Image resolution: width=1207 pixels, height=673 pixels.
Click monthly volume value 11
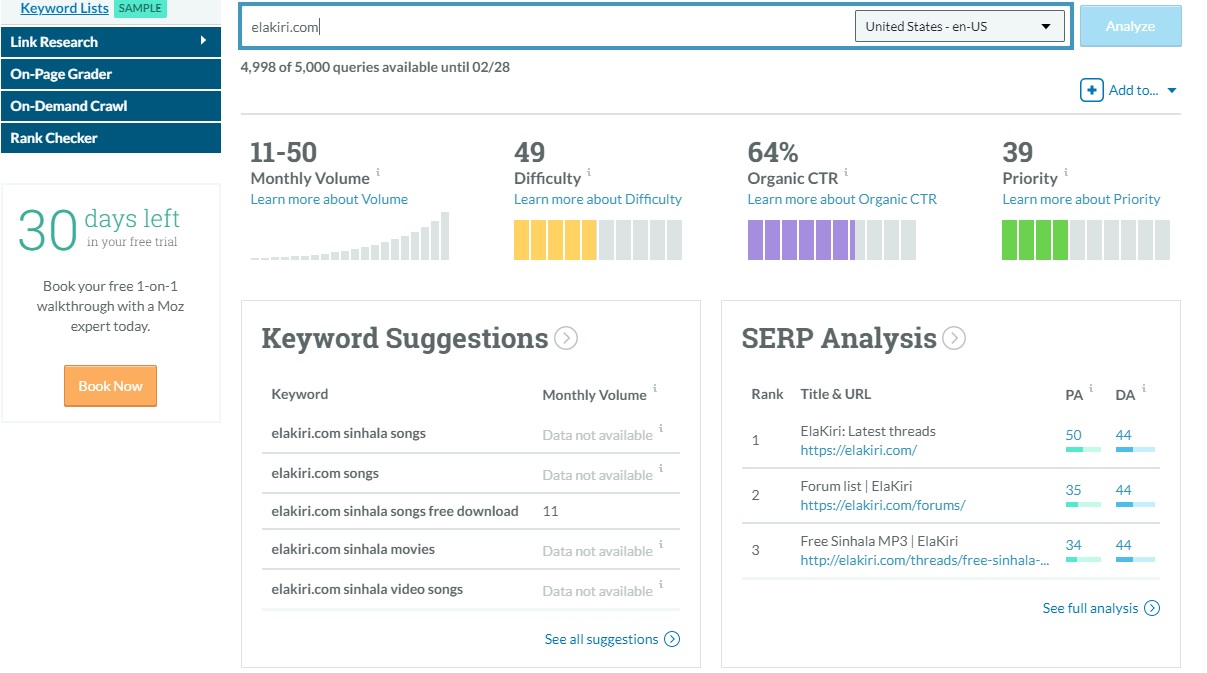tap(550, 511)
